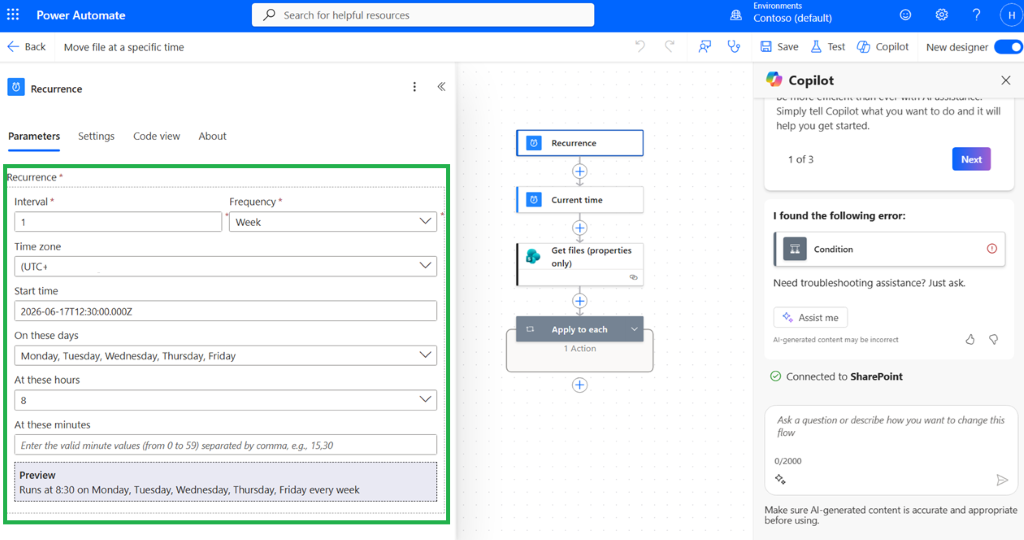Select the Current time node
This screenshot has width=1024, height=540.
pos(579,200)
